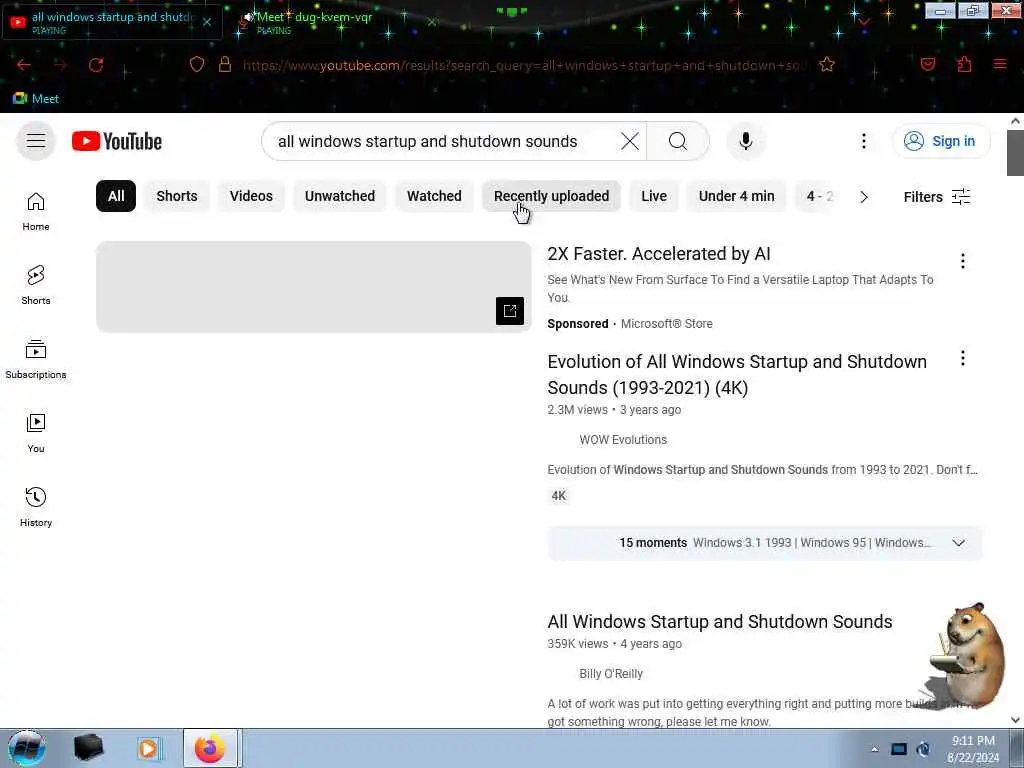The image size is (1024, 768).
Task: Click the sponsored ad thumbnail placeholder
Action: point(313,287)
